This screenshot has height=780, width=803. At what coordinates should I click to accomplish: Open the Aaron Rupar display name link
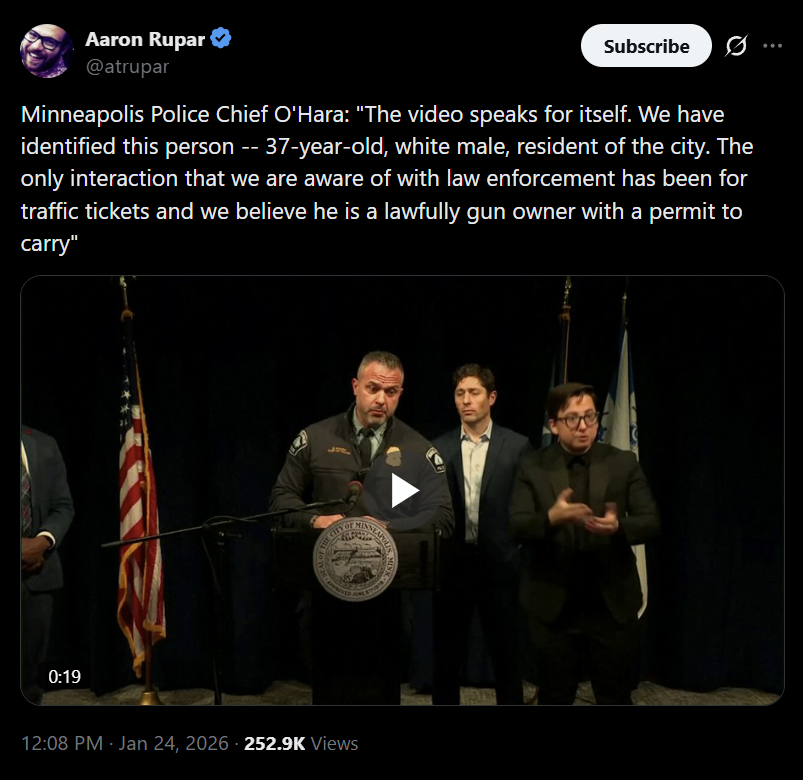pos(145,40)
